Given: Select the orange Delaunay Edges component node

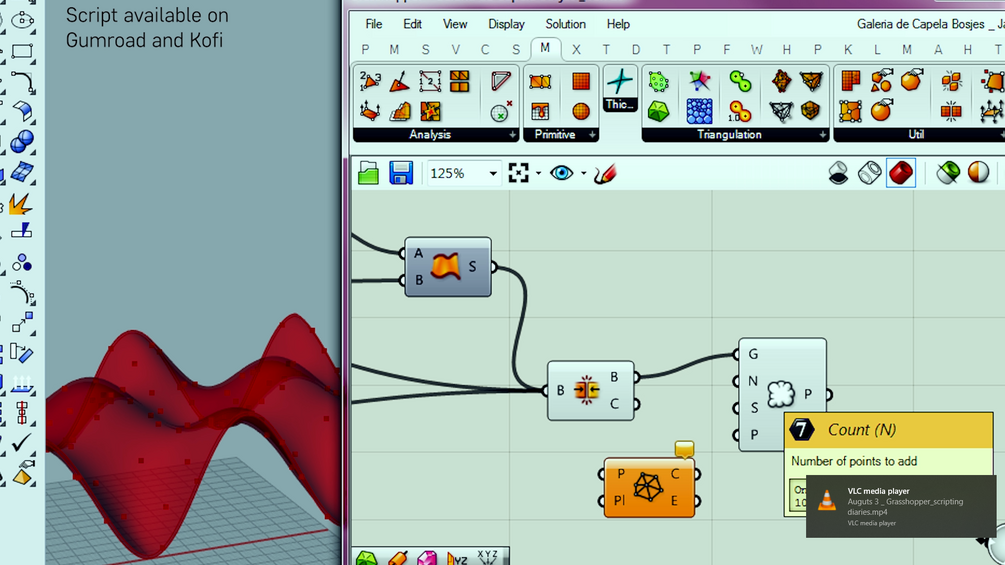Looking at the screenshot, I should pyautogui.click(x=648, y=487).
